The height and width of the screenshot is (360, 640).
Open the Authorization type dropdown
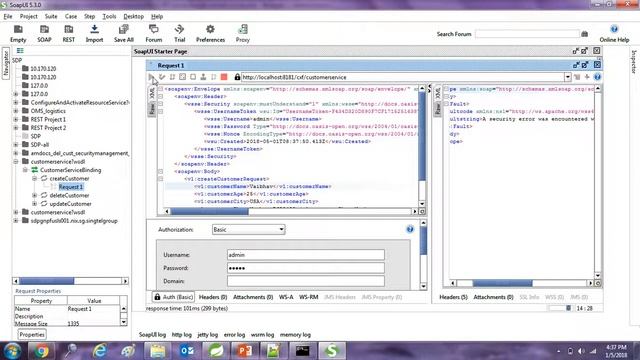point(248,229)
